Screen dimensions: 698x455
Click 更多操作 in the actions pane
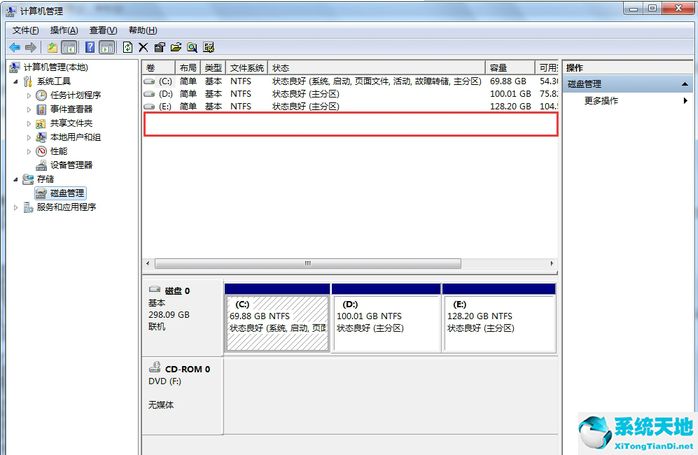click(x=601, y=101)
